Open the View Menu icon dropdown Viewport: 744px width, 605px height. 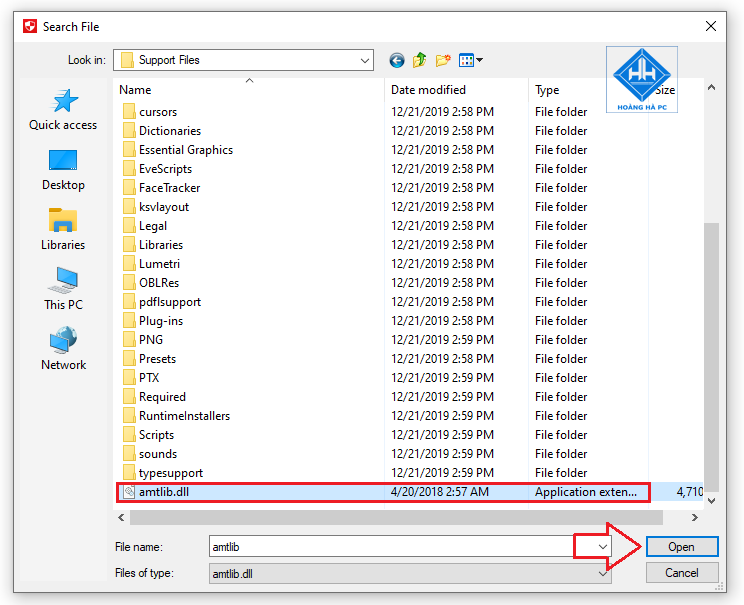click(471, 60)
